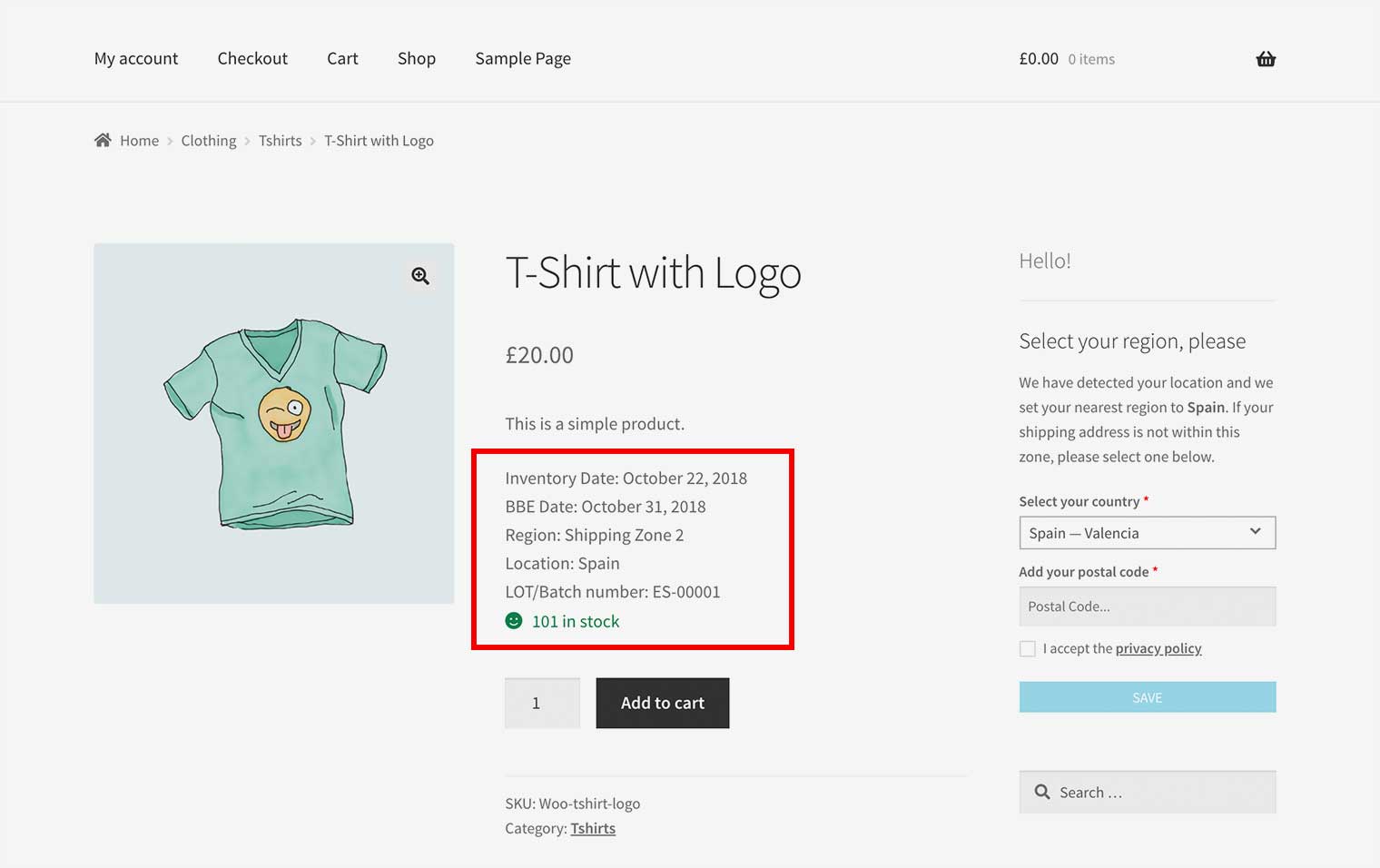Click the SAVE region button
The image size is (1380, 868).
1147,697
